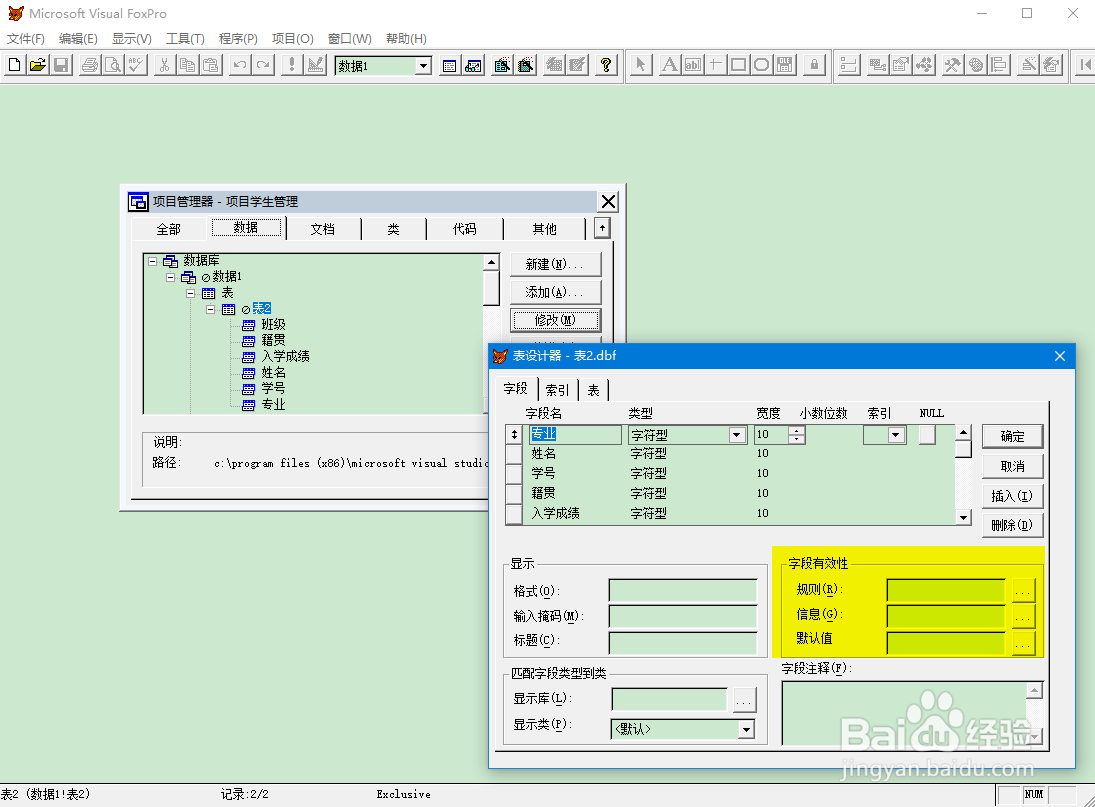Click into the 输入掩码(M) input field
This screenshot has width=1095, height=807.
tap(683, 616)
